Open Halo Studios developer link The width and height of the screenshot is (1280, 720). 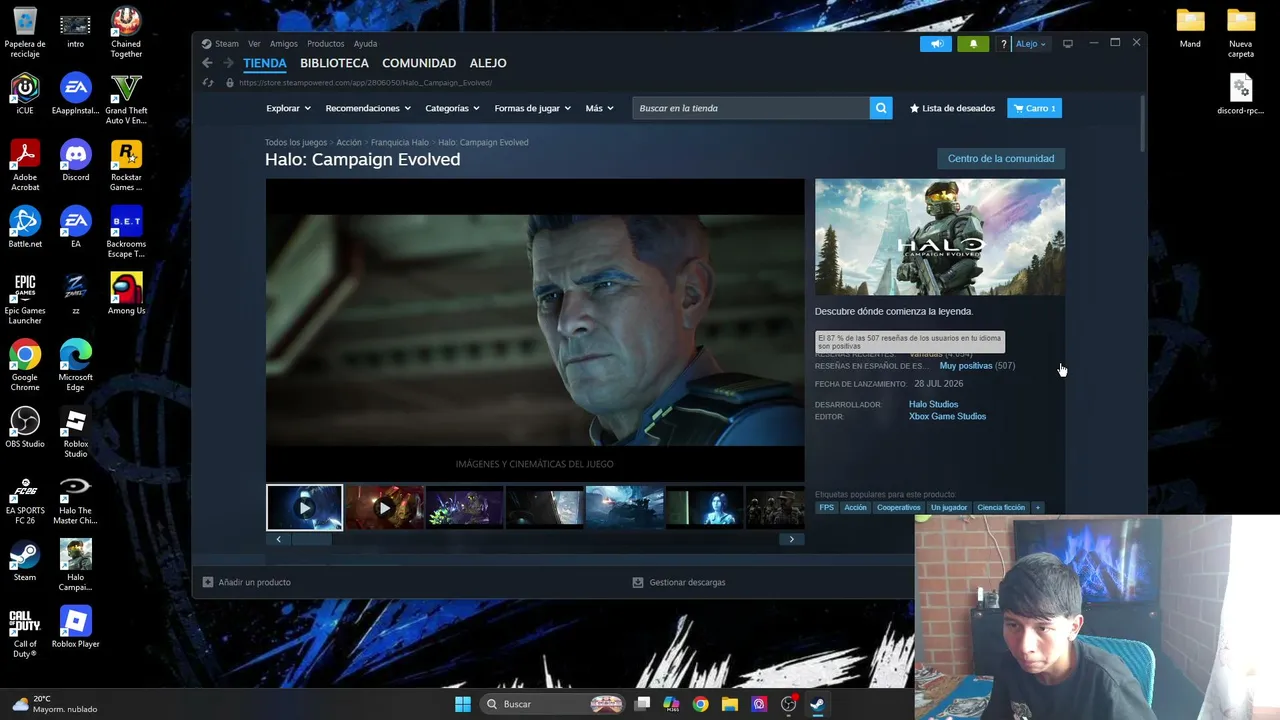933,404
